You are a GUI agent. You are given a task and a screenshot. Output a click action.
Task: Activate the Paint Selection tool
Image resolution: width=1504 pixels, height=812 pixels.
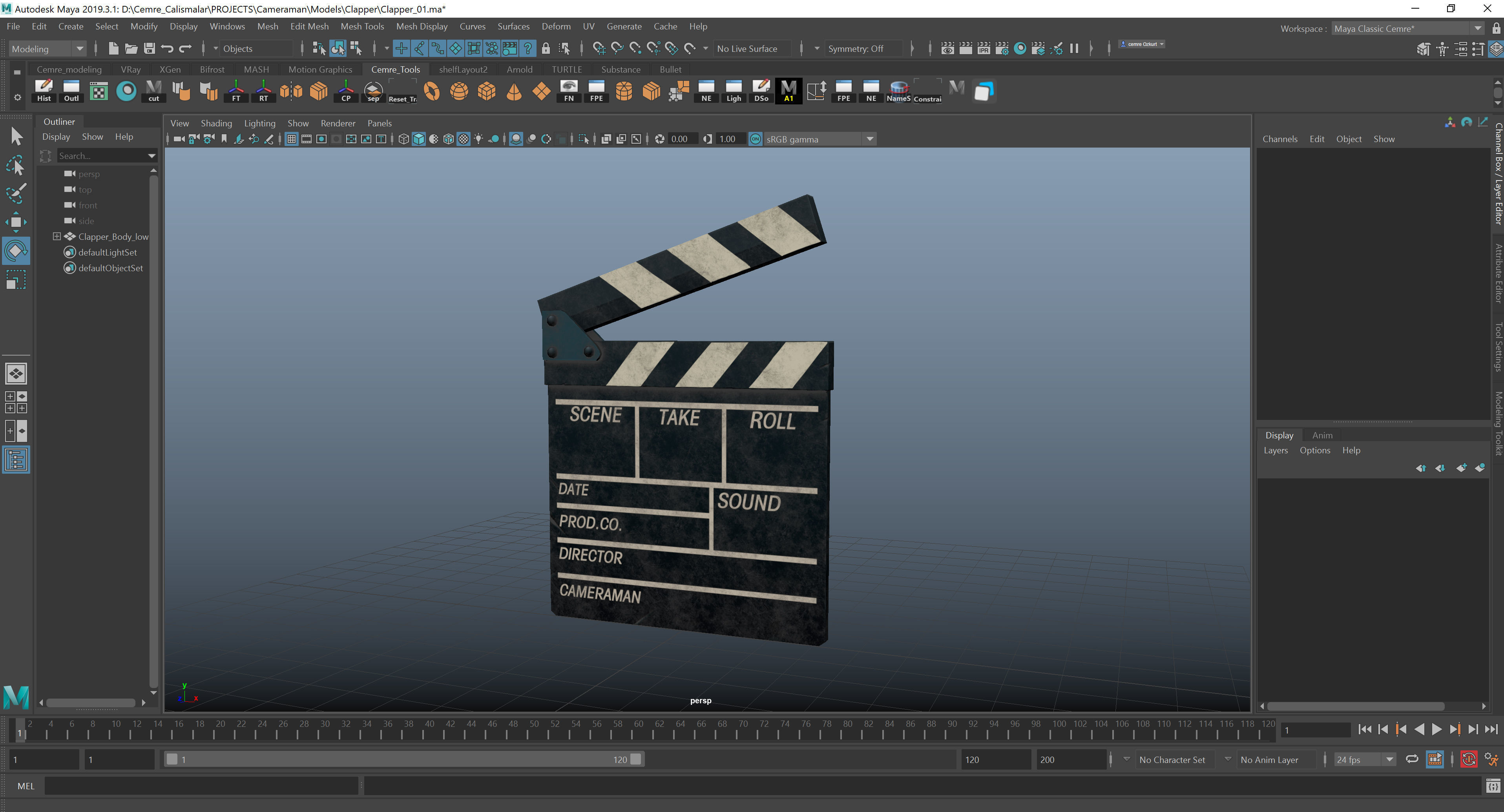point(16,193)
